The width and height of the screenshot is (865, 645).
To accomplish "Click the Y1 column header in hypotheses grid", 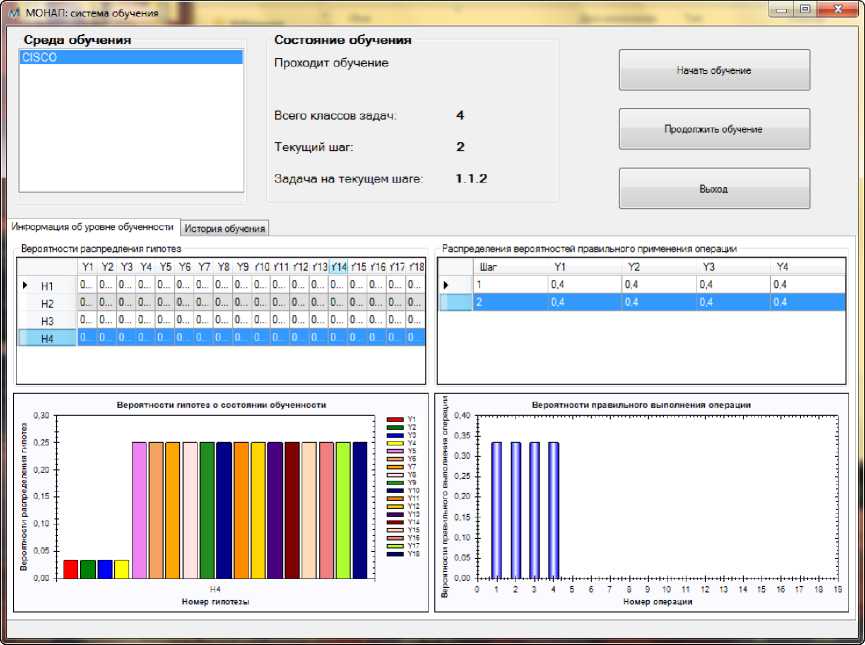I will (88, 267).
